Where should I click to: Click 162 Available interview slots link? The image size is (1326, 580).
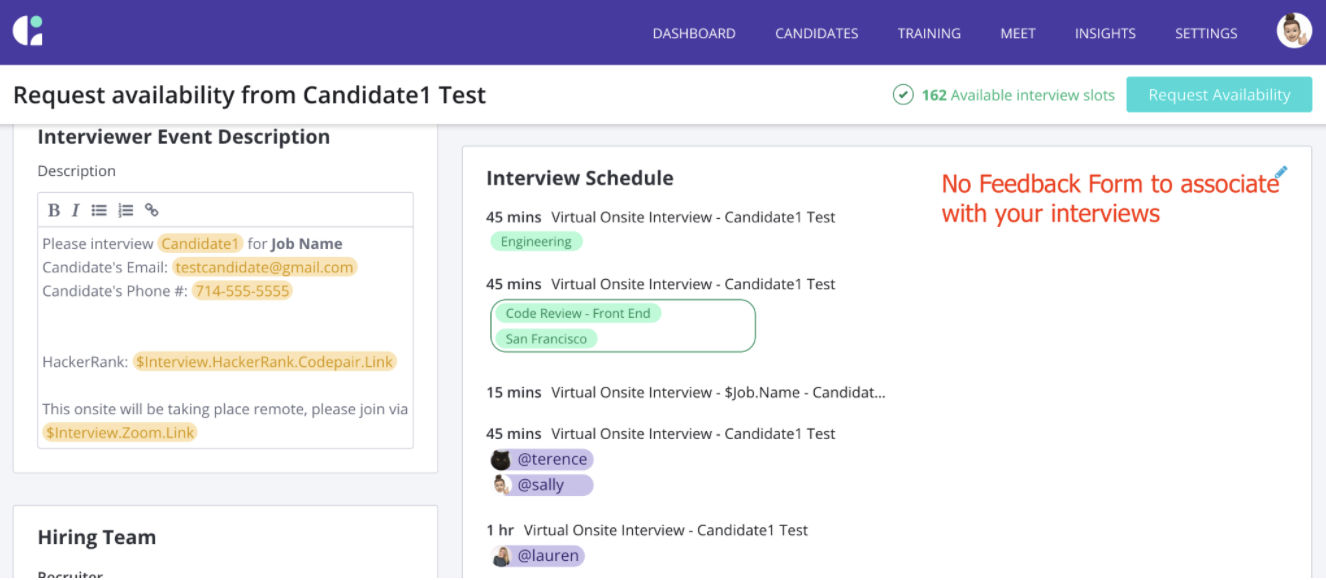(1018, 95)
